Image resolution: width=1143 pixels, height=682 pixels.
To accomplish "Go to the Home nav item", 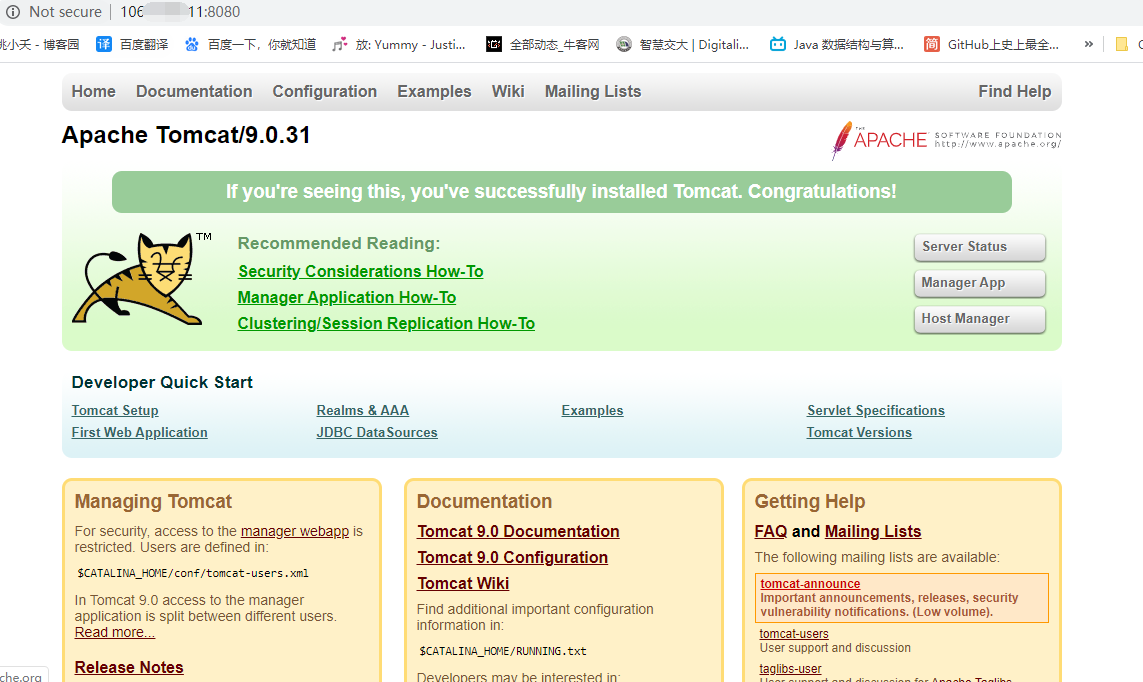I will [x=93, y=91].
